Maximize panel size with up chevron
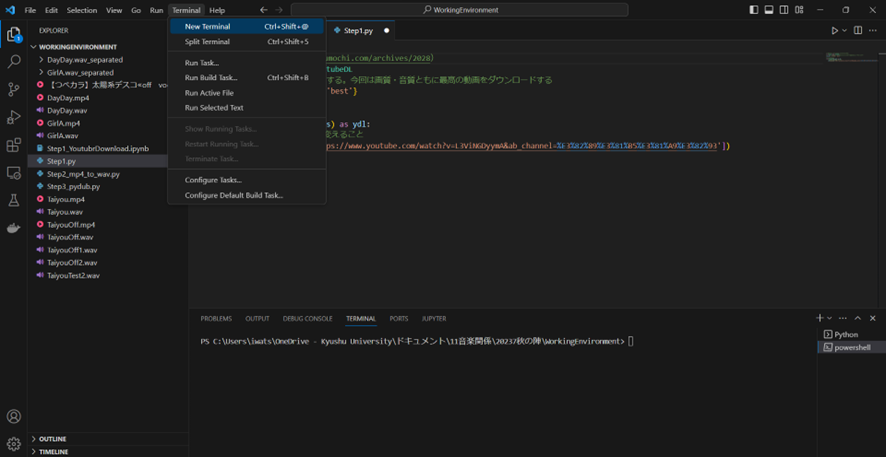This screenshot has width=886, height=457. pyautogui.click(x=858, y=319)
